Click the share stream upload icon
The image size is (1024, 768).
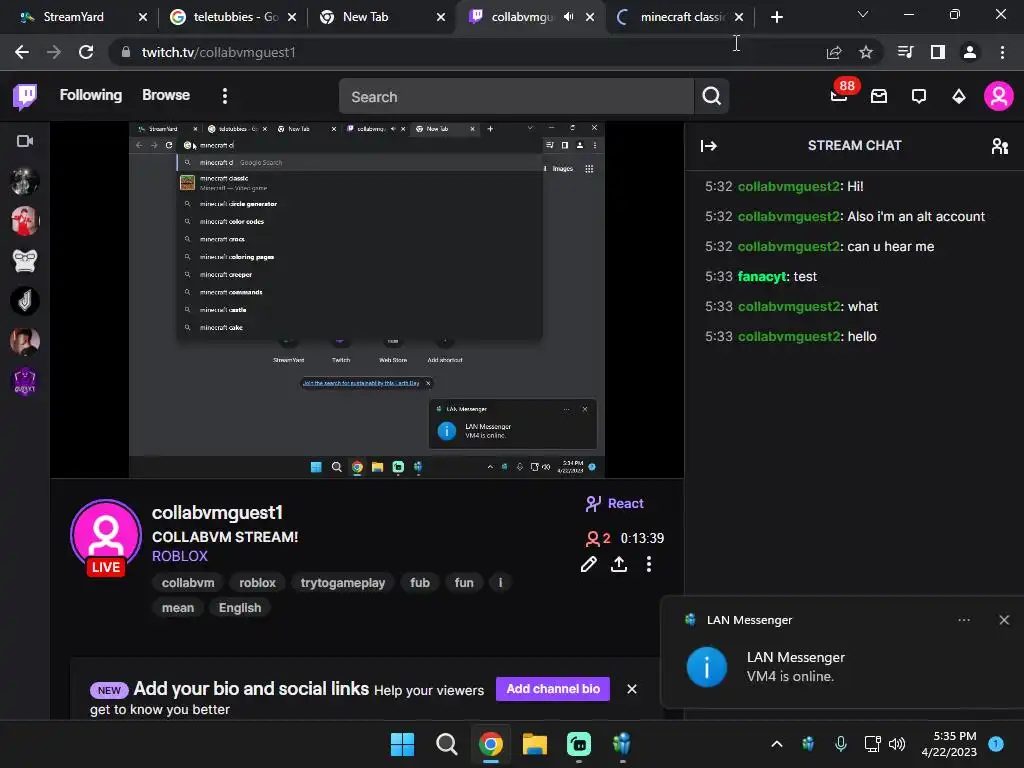tap(618, 564)
